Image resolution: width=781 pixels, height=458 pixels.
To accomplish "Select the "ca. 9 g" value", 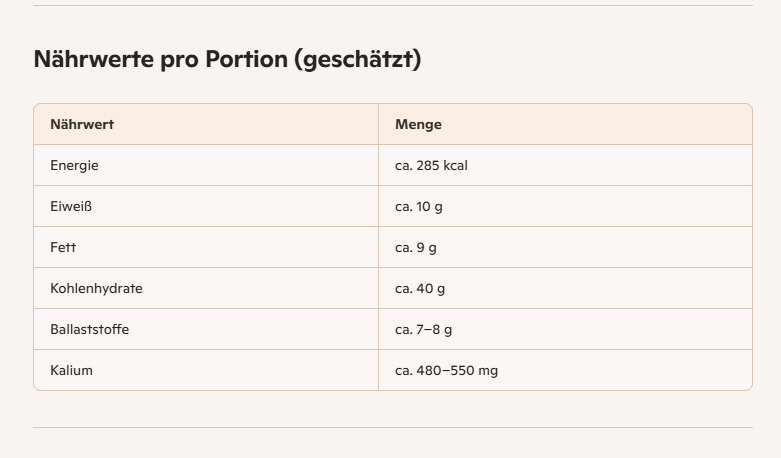I will (x=416, y=248).
